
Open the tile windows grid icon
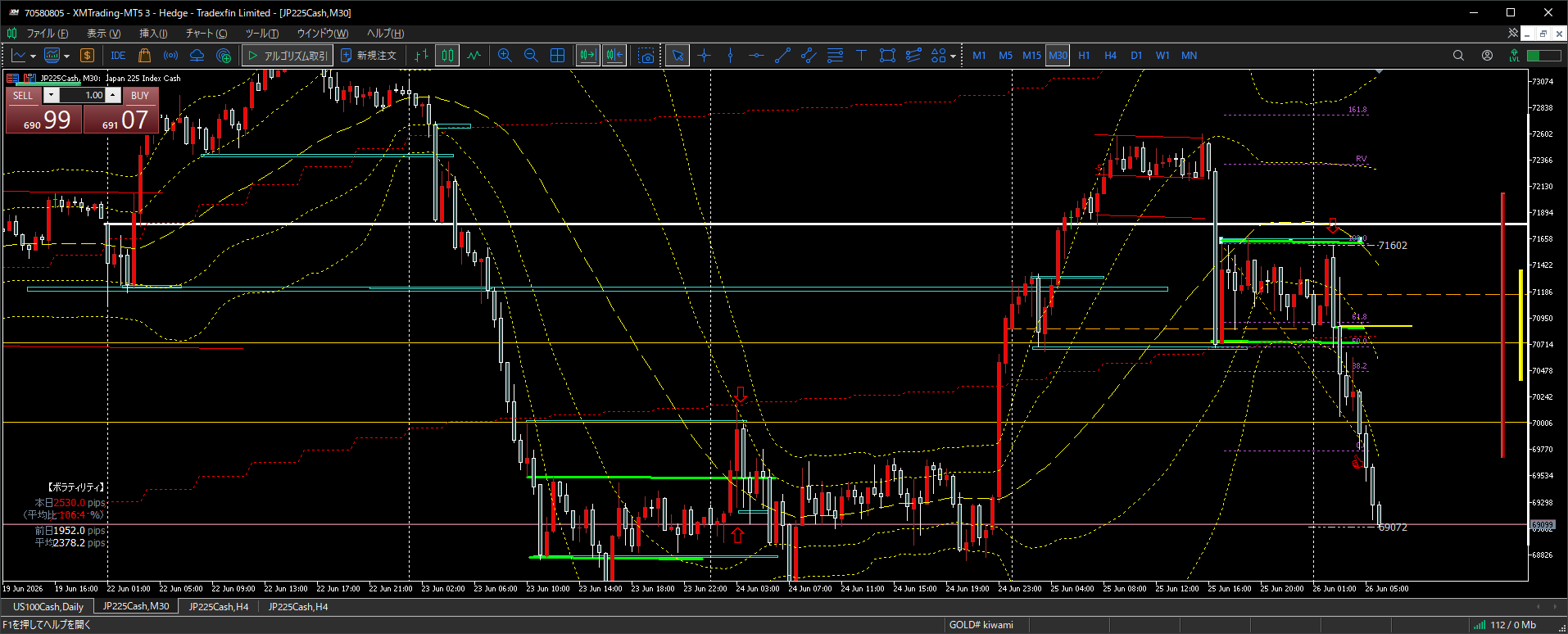pos(557,56)
